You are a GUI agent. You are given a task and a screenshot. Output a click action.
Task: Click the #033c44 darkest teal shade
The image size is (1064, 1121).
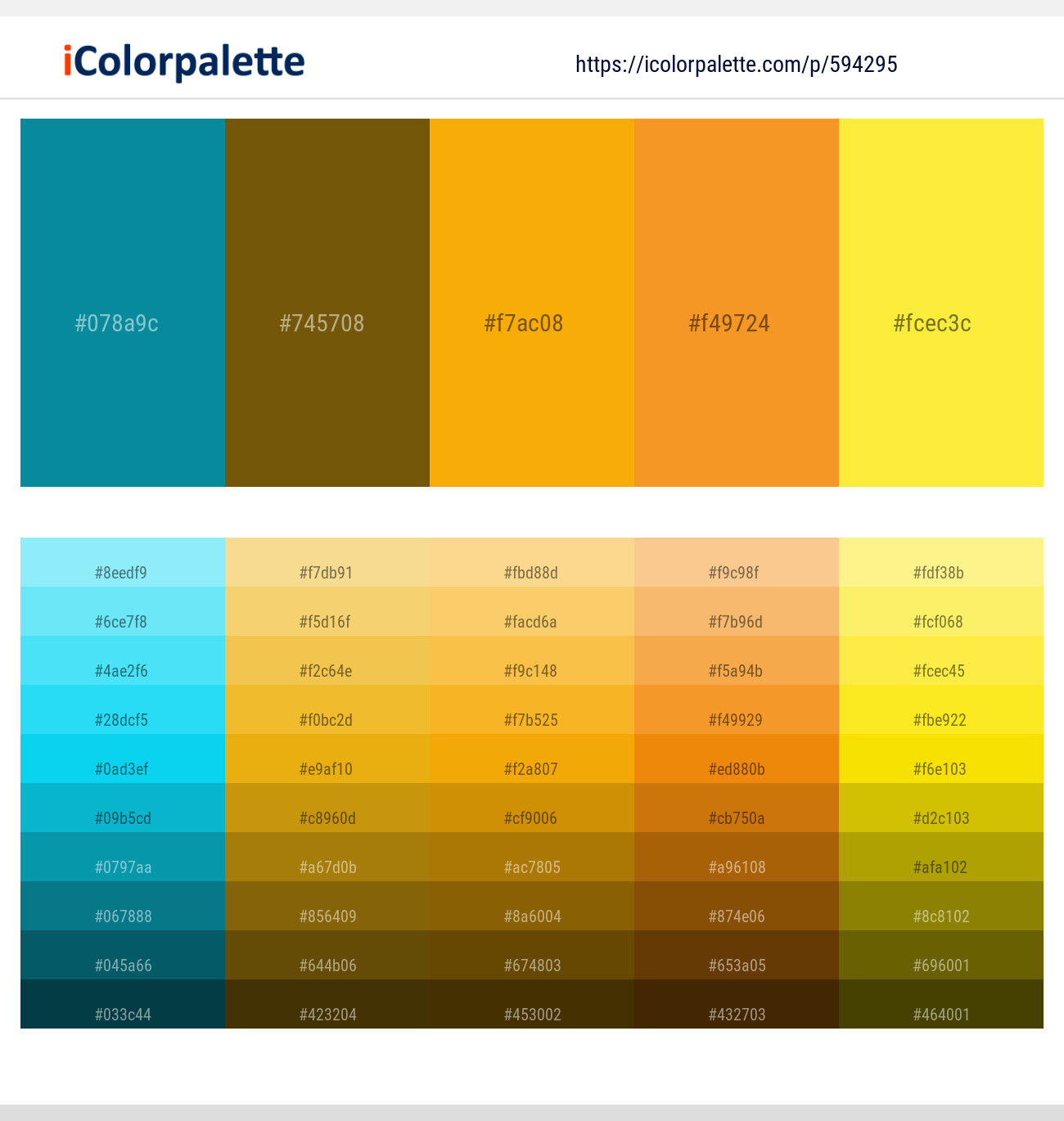(x=123, y=1014)
